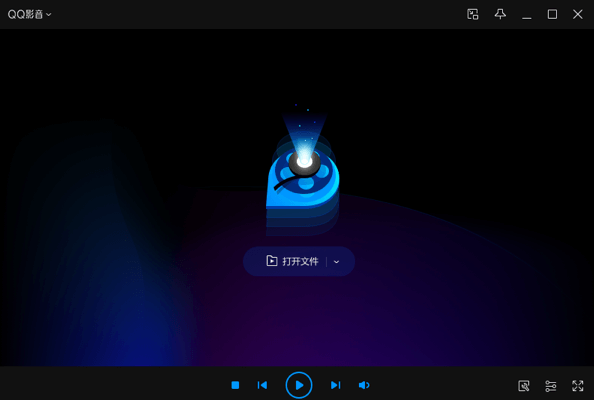Close the QQ影音 player

pyautogui.click(x=577, y=14)
